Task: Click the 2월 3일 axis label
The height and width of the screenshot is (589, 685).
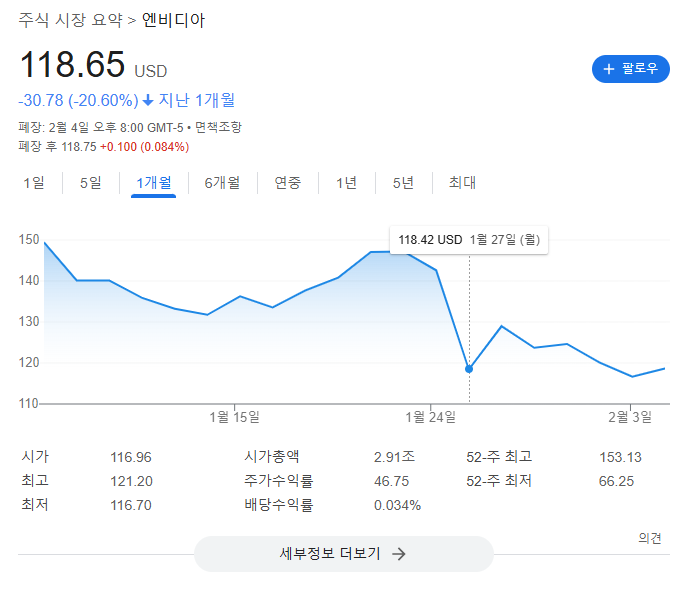Action: [630, 417]
